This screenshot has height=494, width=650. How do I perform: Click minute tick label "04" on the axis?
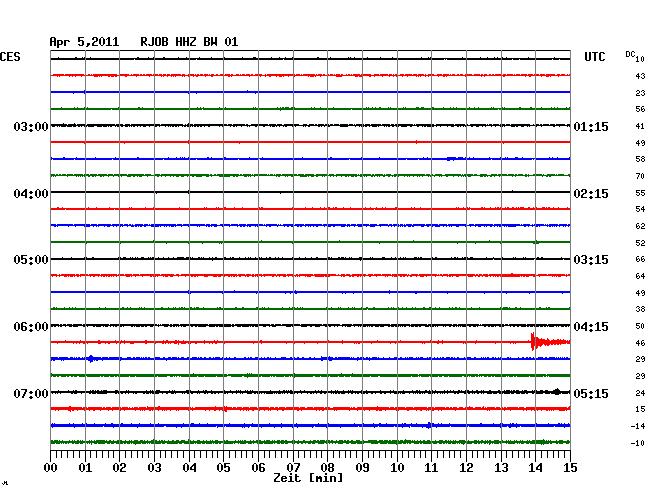point(189,467)
